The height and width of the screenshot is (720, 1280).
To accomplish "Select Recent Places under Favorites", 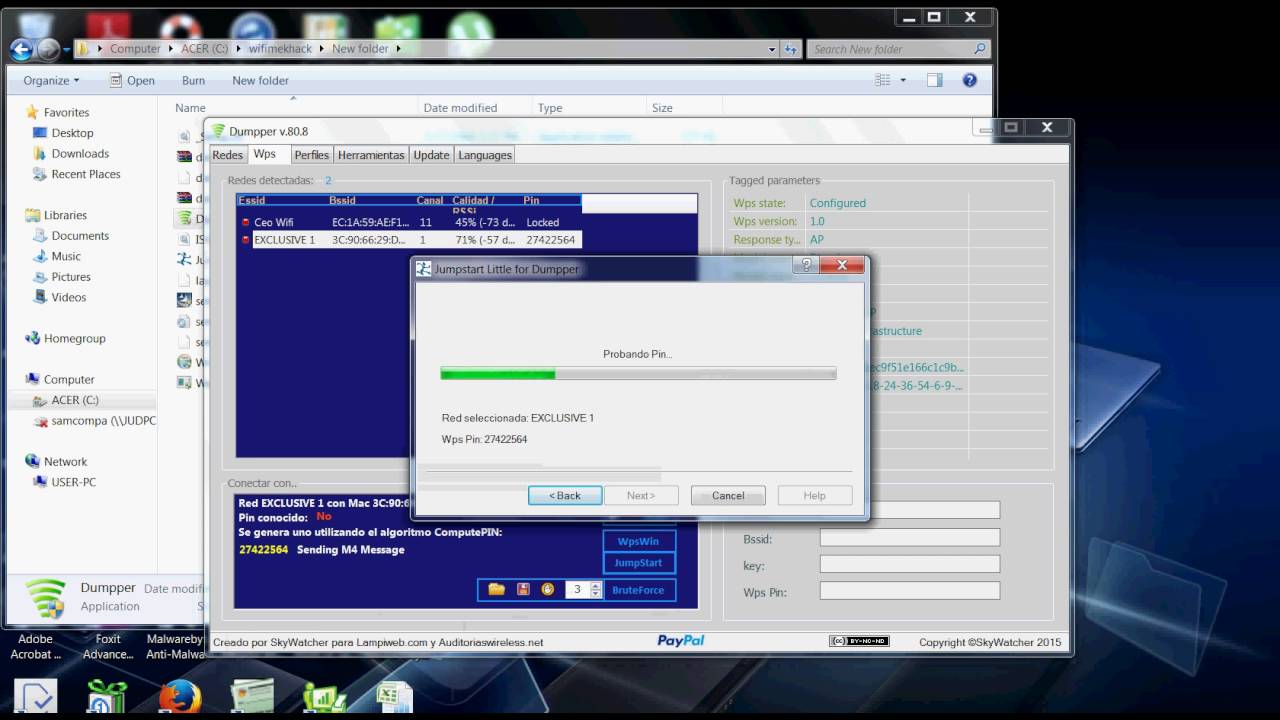I will click(x=85, y=174).
